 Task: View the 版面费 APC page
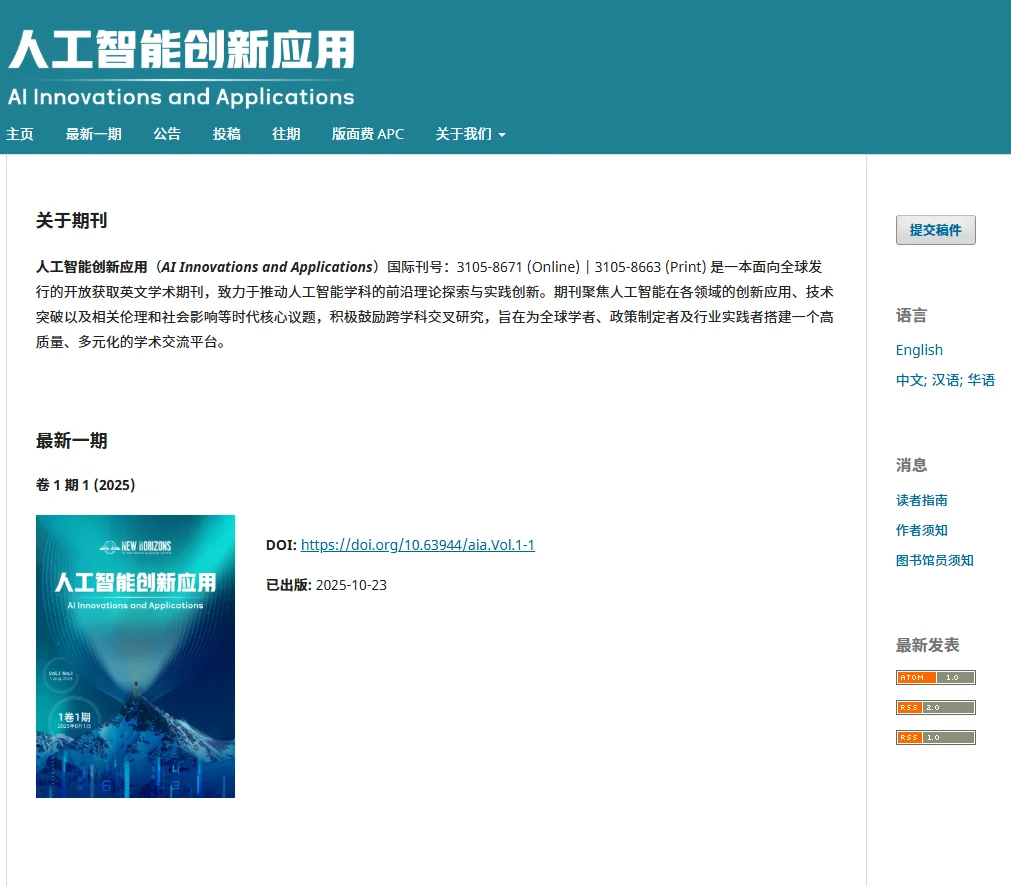pyautogui.click(x=367, y=134)
